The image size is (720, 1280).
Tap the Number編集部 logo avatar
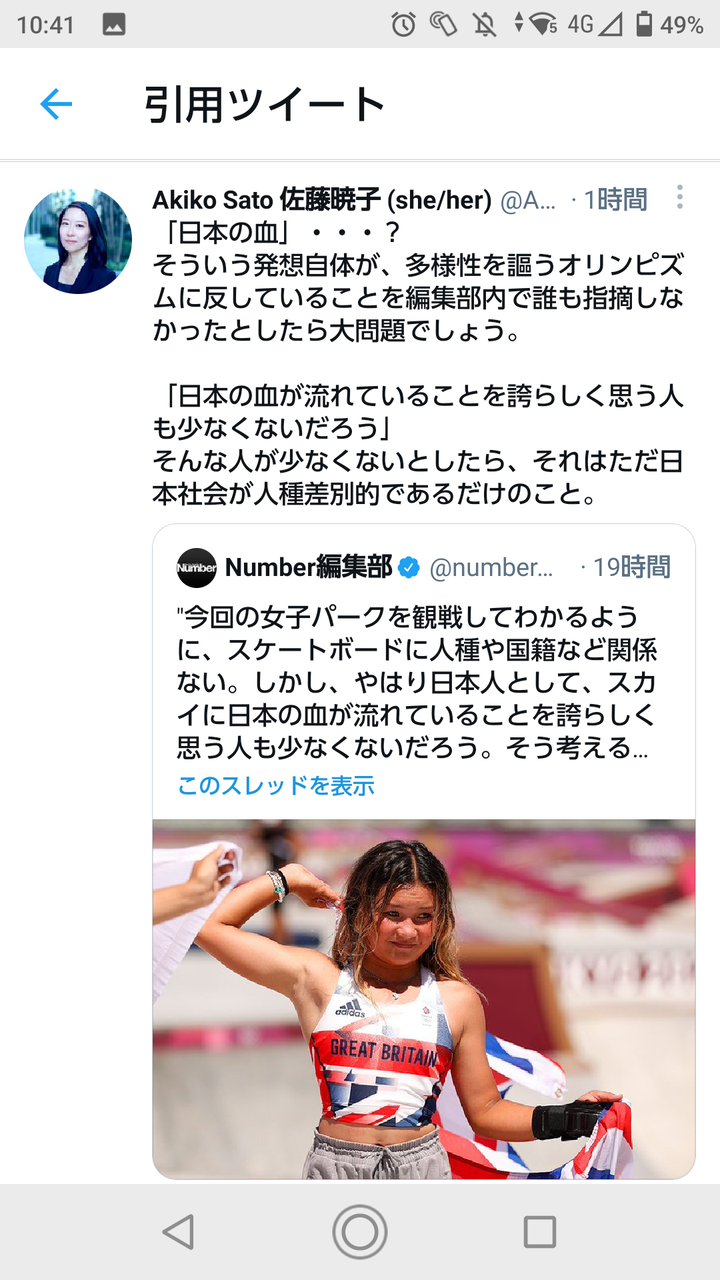click(196, 568)
